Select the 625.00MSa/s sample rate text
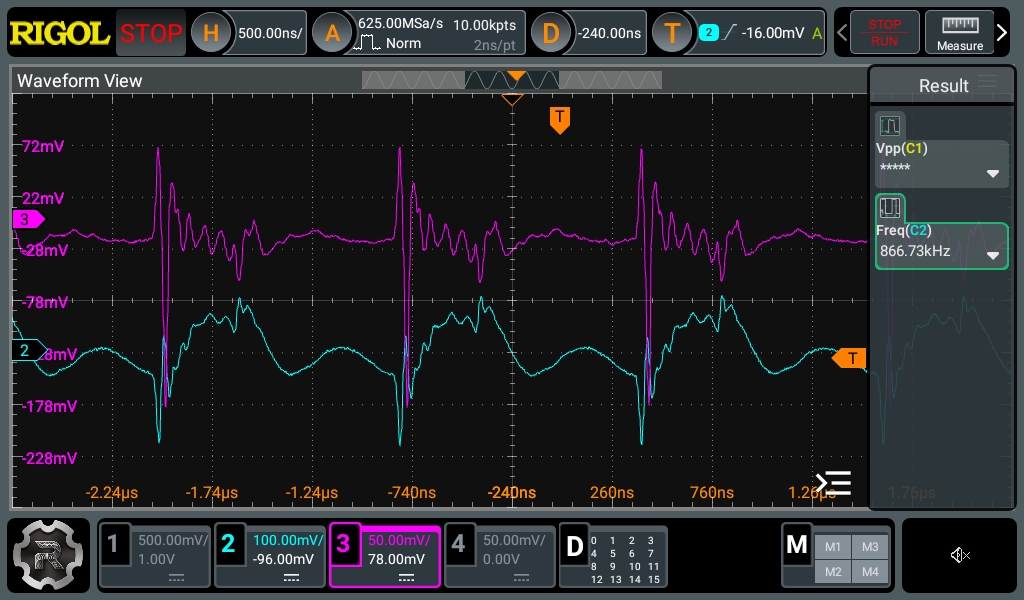 [400, 24]
